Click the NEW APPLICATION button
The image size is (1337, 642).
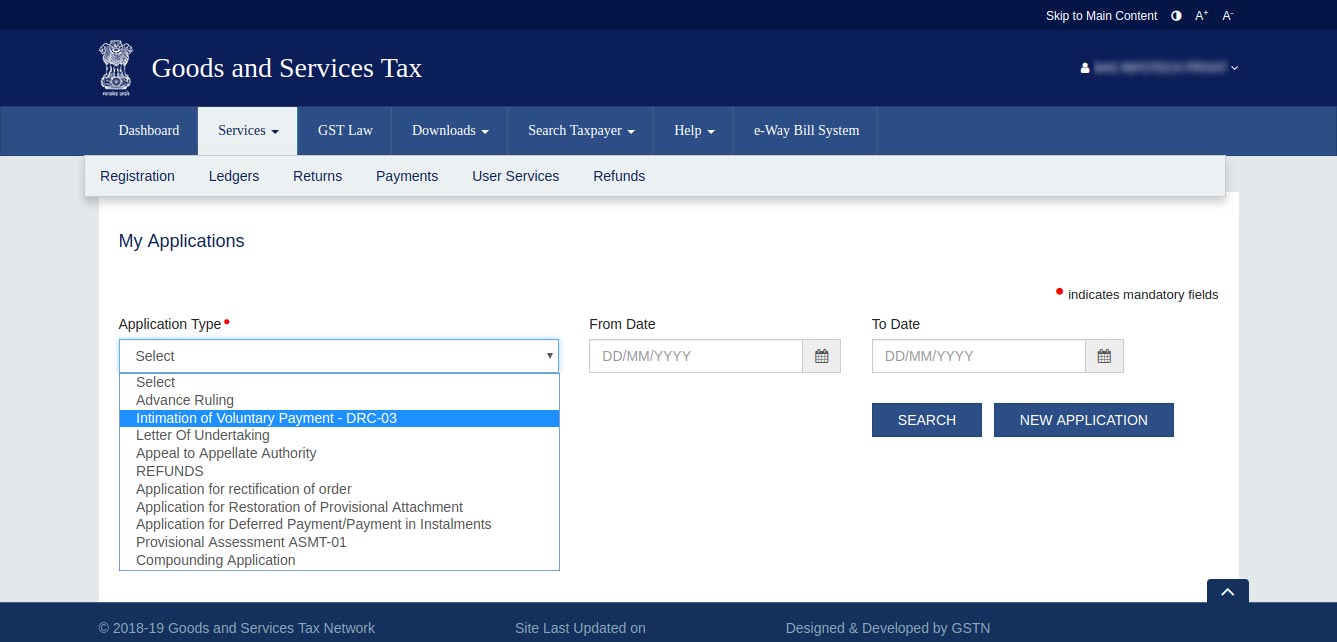pos(1083,420)
